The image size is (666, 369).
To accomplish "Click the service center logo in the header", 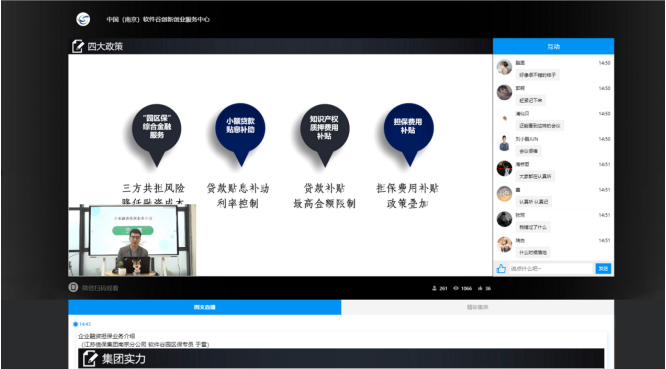I will point(83,19).
